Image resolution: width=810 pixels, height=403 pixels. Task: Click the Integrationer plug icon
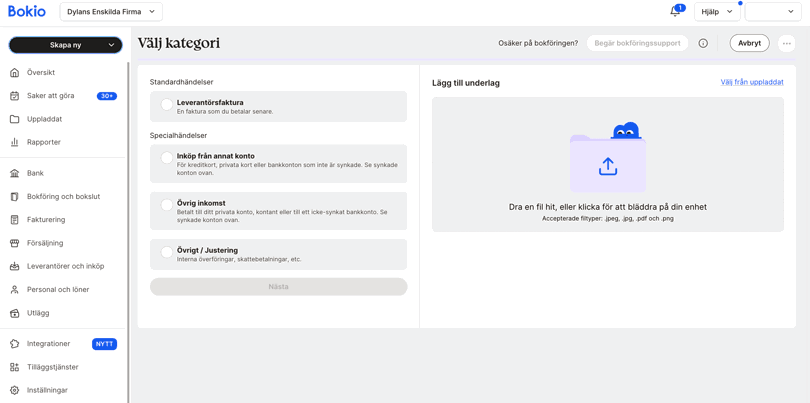click(15, 344)
